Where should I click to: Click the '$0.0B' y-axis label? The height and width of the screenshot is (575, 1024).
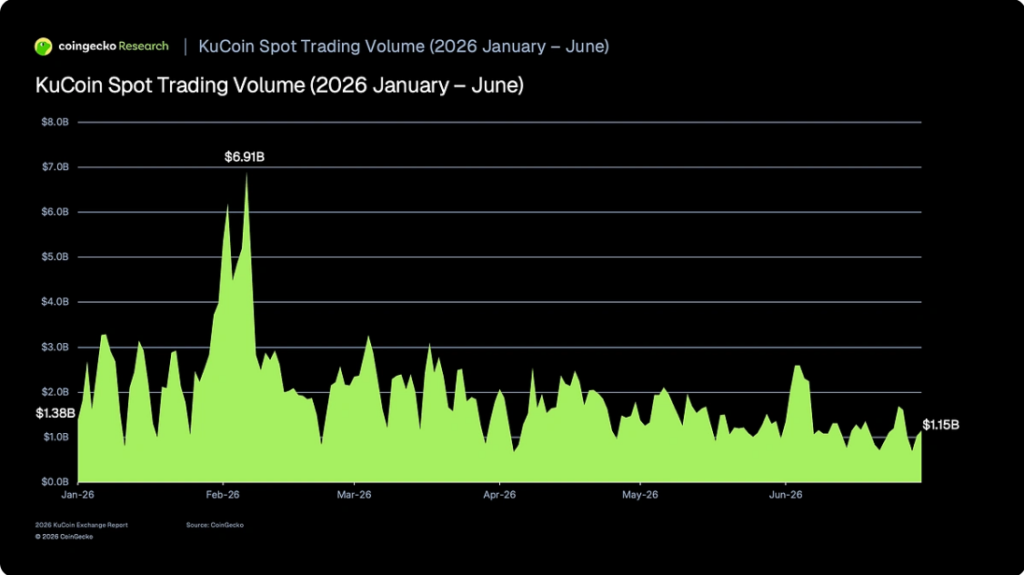pos(55,482)
